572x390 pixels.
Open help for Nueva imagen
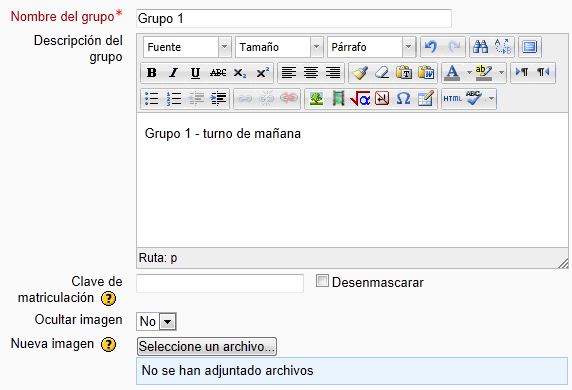point(108,345)
